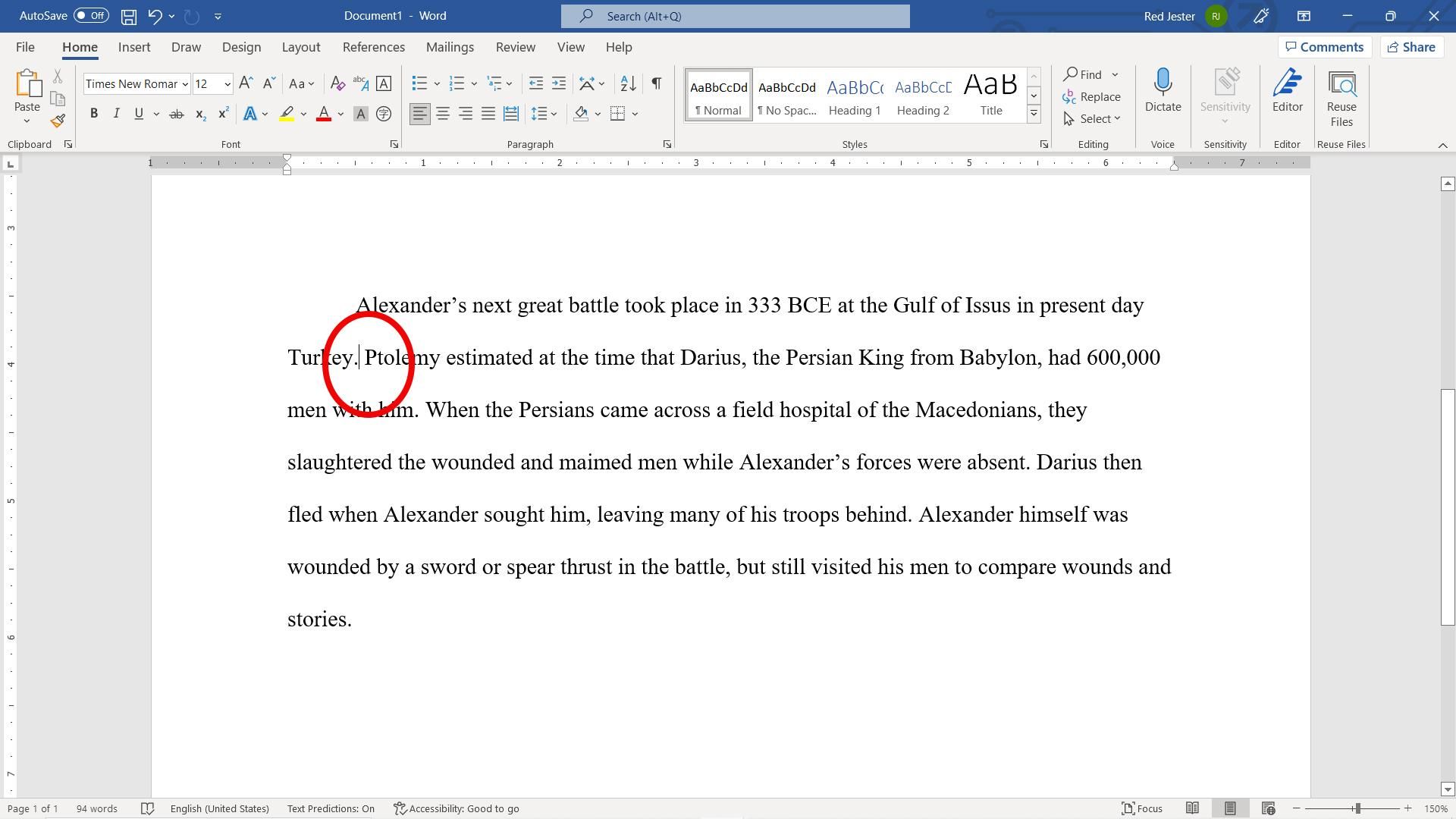
Task: Apply italic formatting
Action: tap(116, 113)
